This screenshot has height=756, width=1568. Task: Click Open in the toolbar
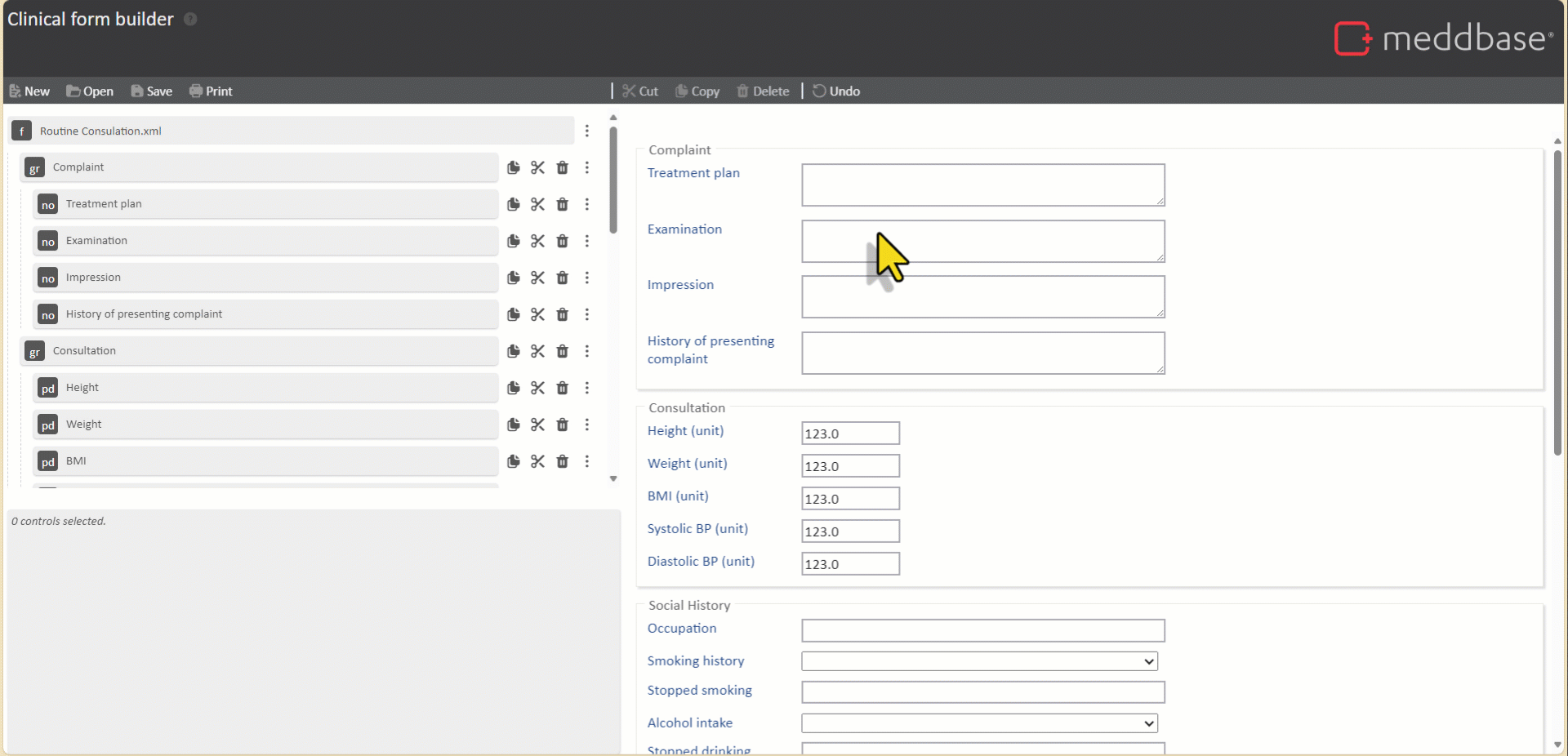coord(90,91)
